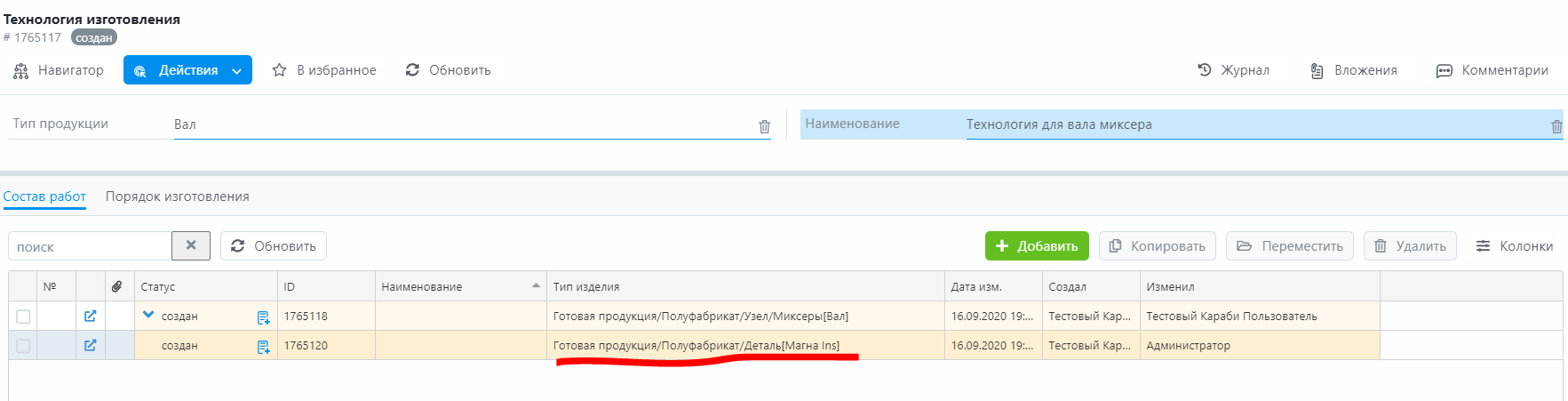Collapse the row 1765118 tree chevron

tap(148, 315)
